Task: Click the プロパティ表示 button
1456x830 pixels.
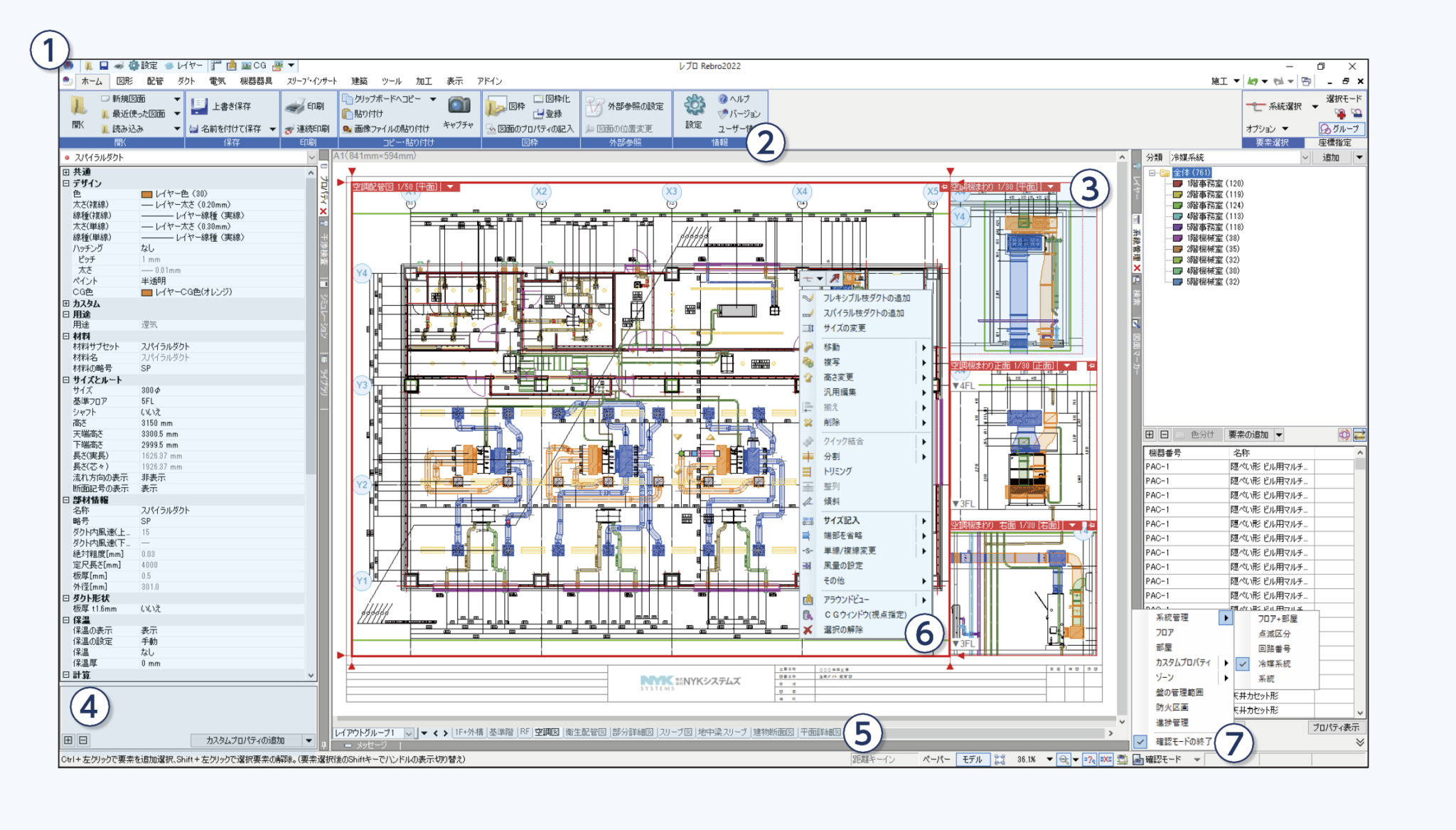Action: click(x=1335, y=727)
